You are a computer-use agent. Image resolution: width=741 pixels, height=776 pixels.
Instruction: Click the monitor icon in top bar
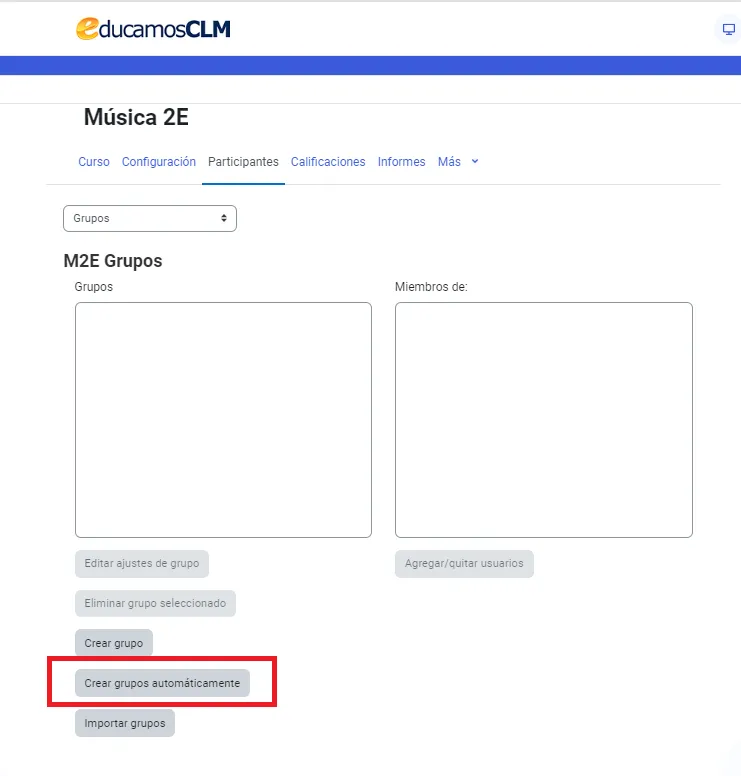coord(729,30)
